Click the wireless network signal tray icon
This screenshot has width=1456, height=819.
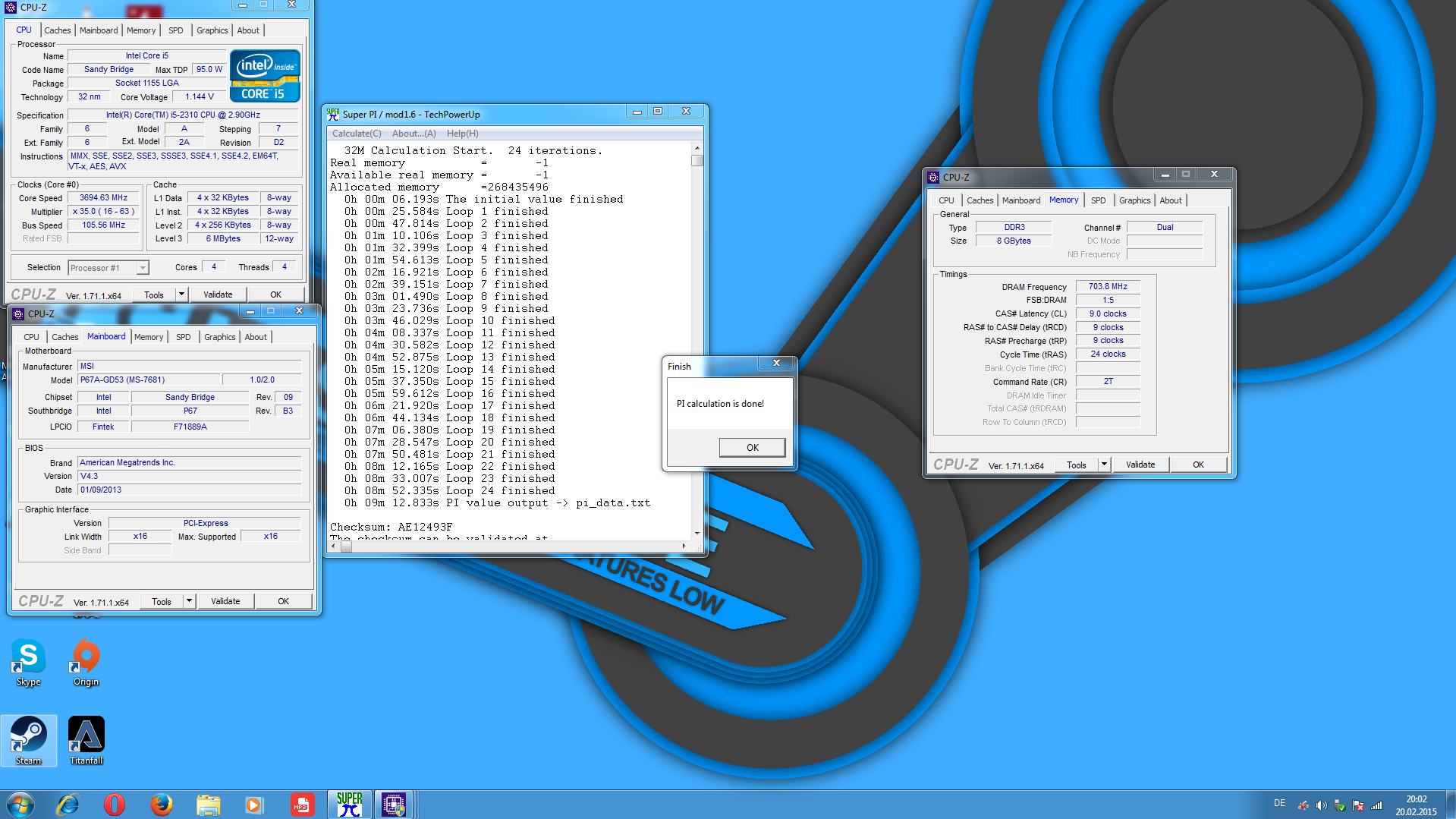point(1376,805)
